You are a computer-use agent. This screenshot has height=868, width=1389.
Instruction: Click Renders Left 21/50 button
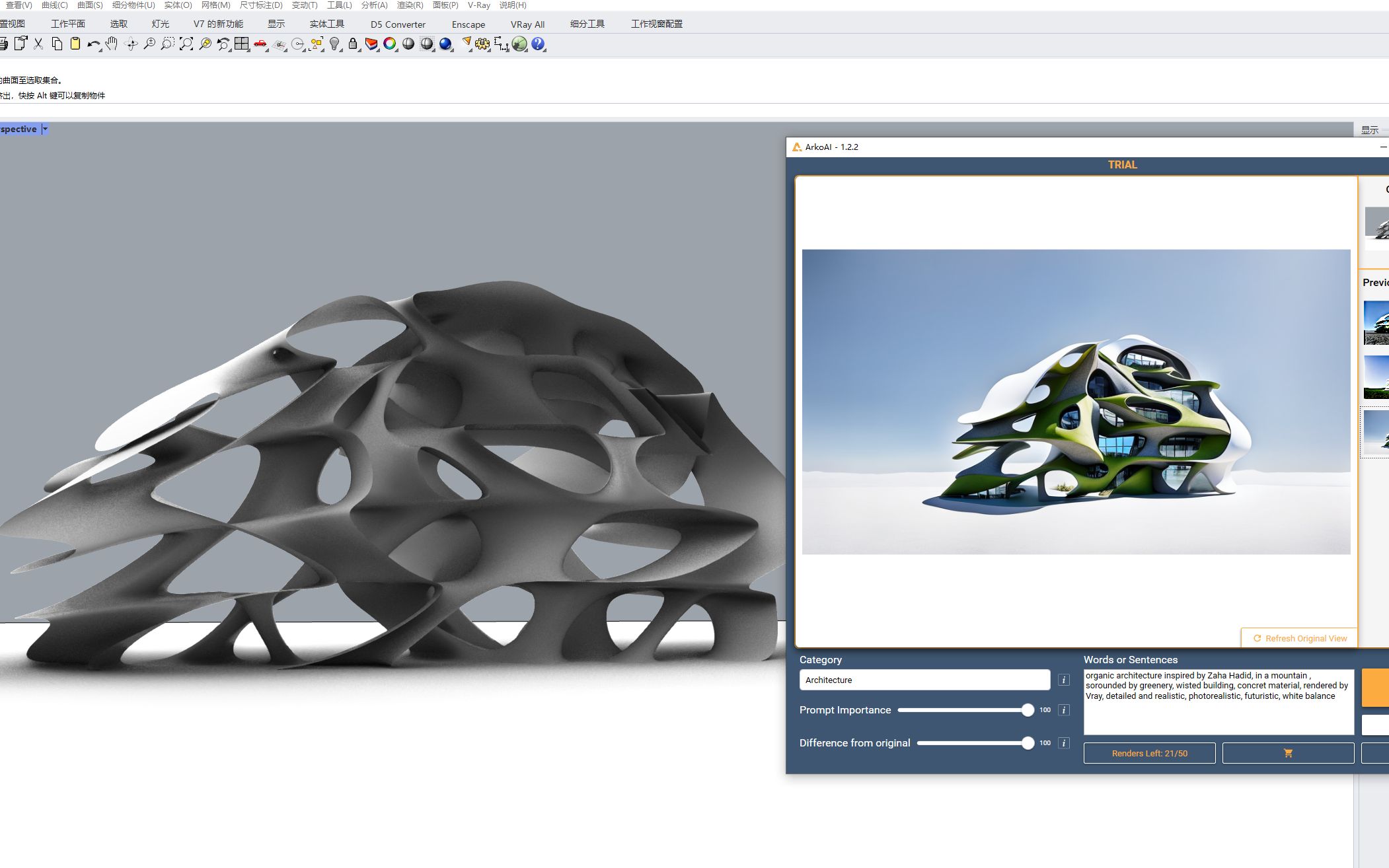click(1149, 753)
